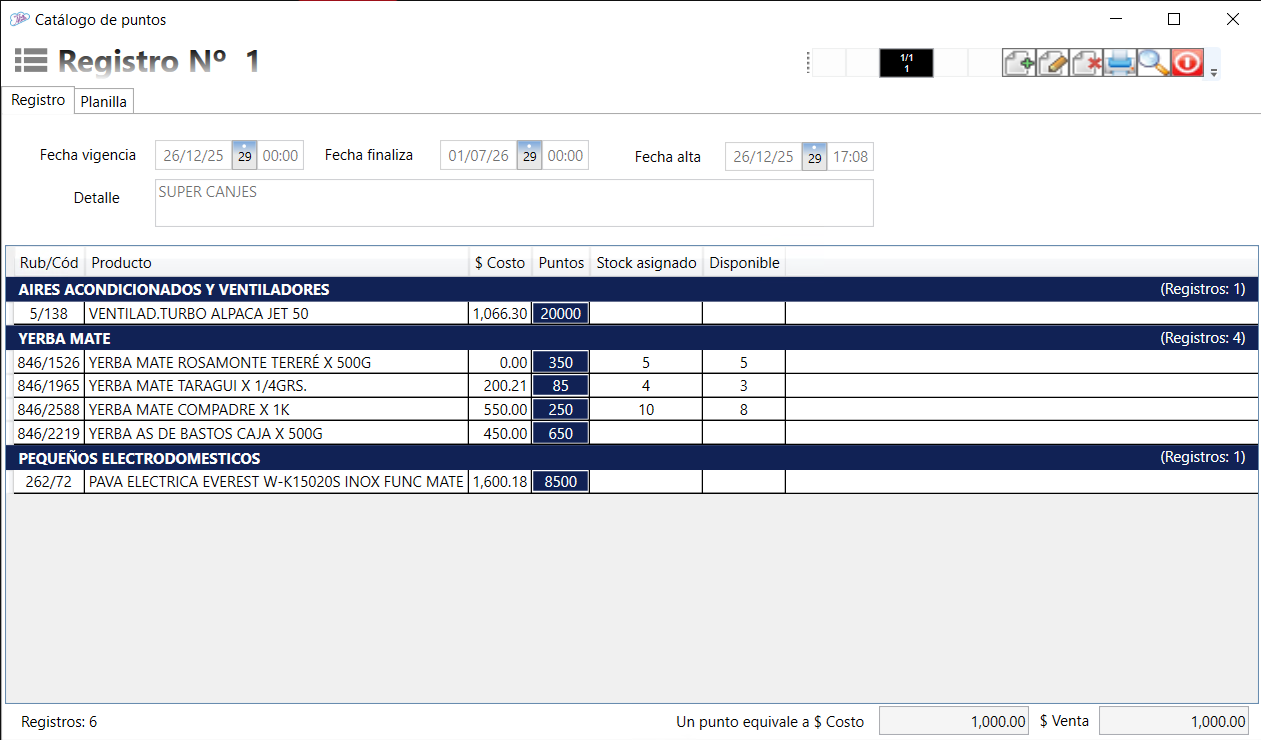
Task: Click the list menu icon beside Registro Nº
Action: pyautogui.click(x=31, y=61)
